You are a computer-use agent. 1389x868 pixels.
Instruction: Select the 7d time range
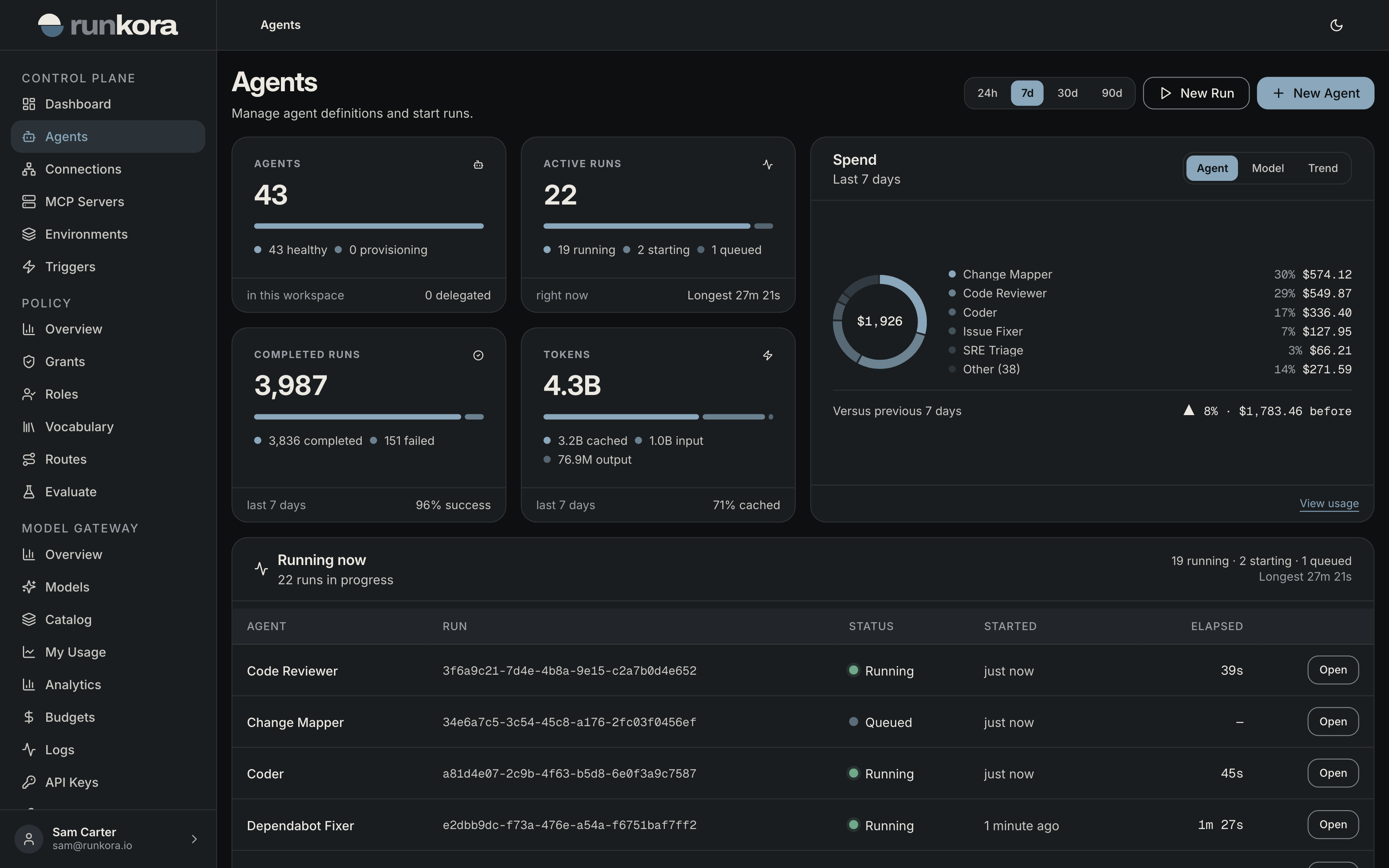1027,93
